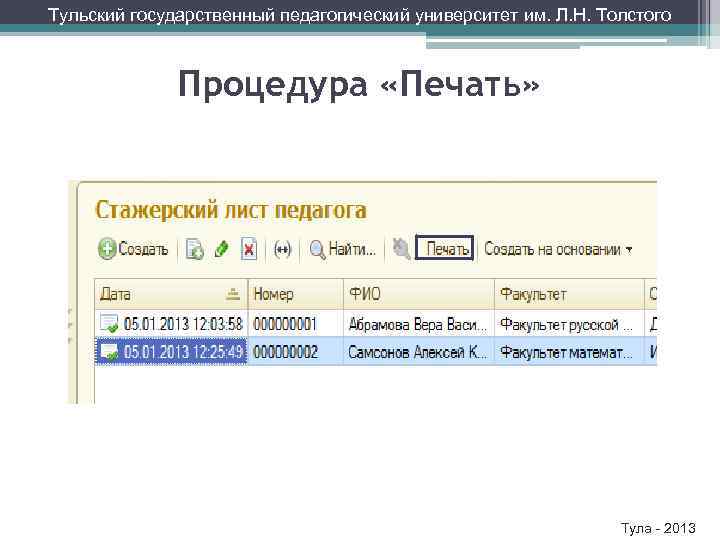Click the Номер column header

296,294
